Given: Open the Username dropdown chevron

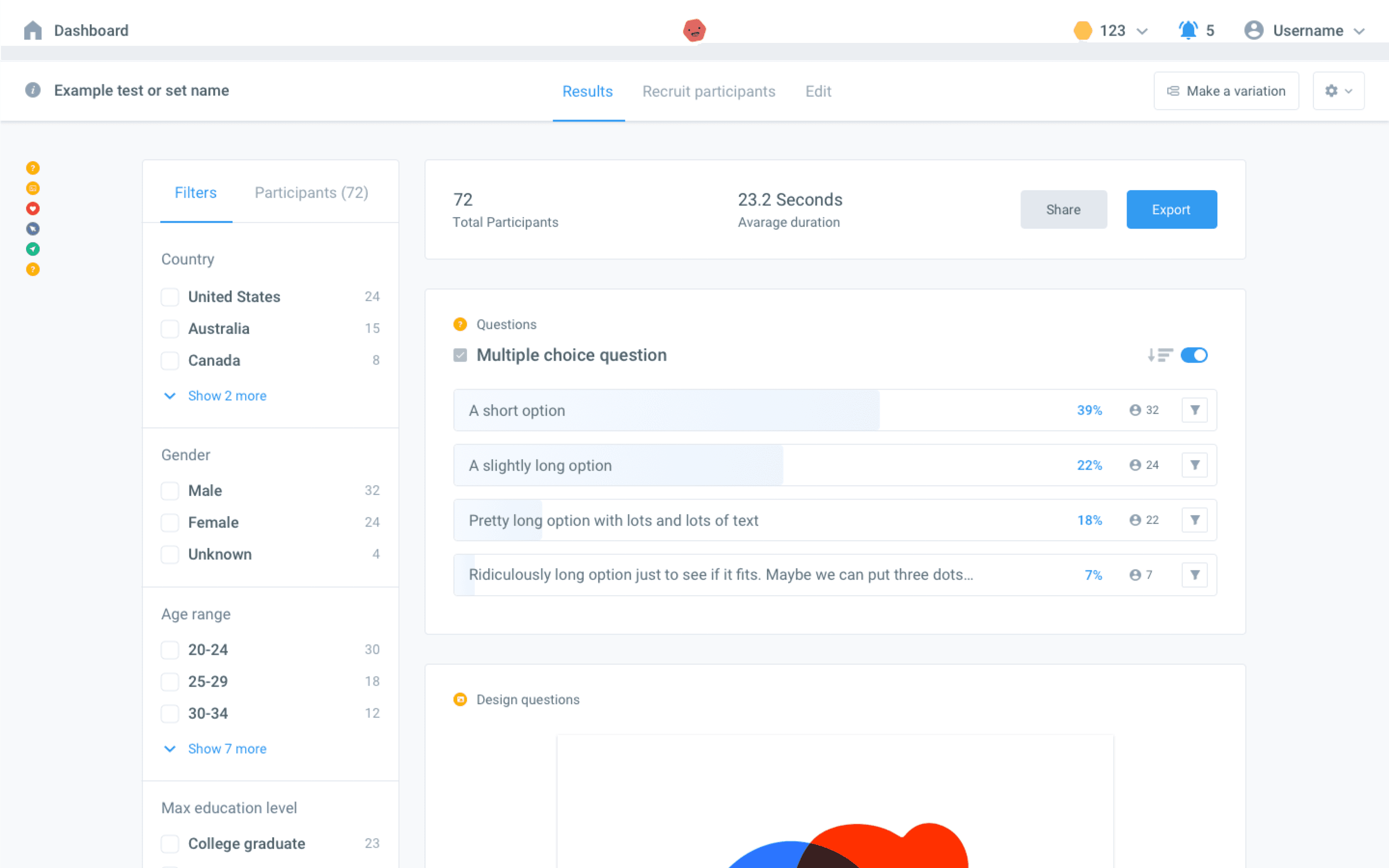Looking at the screenshot, I should (x=1359, y=31).
